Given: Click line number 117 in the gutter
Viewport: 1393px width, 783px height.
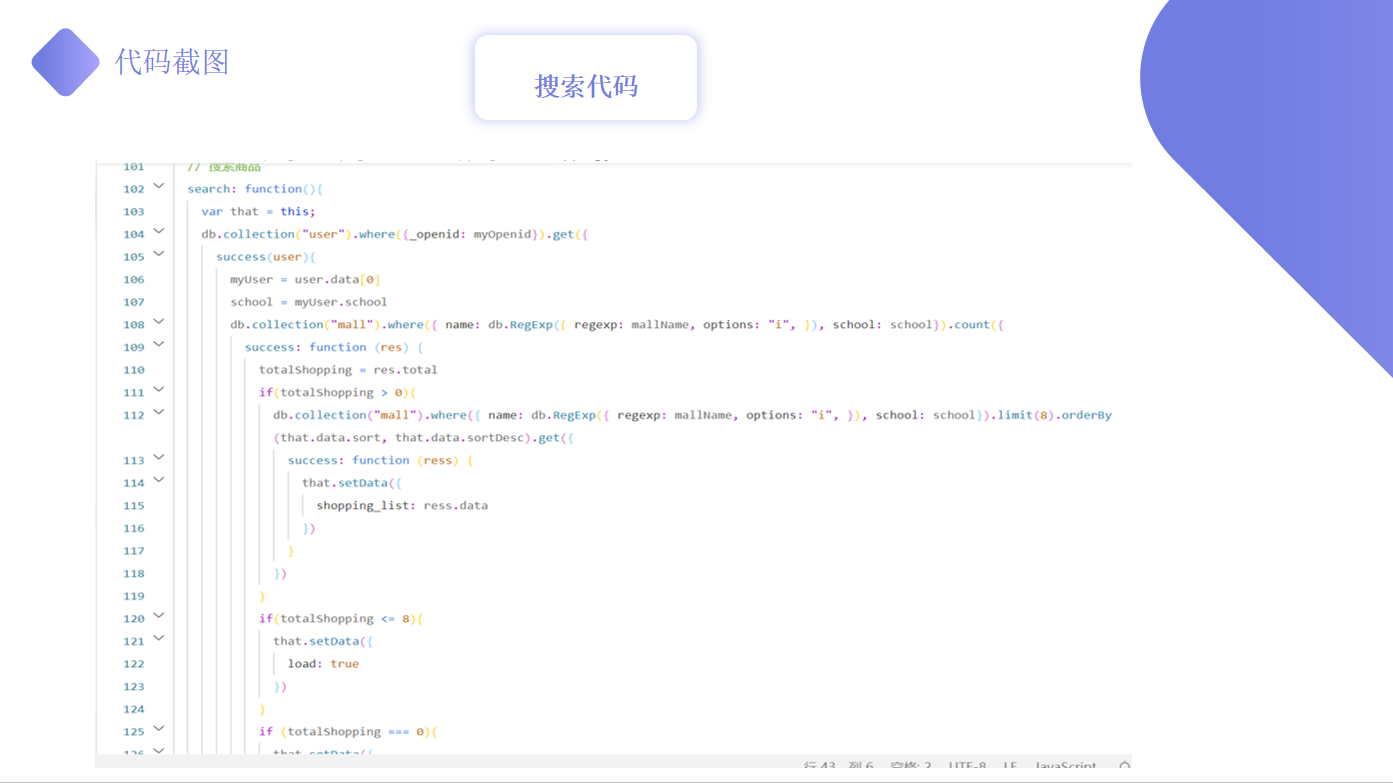Looking at the screenshot, I should (134, 551).
